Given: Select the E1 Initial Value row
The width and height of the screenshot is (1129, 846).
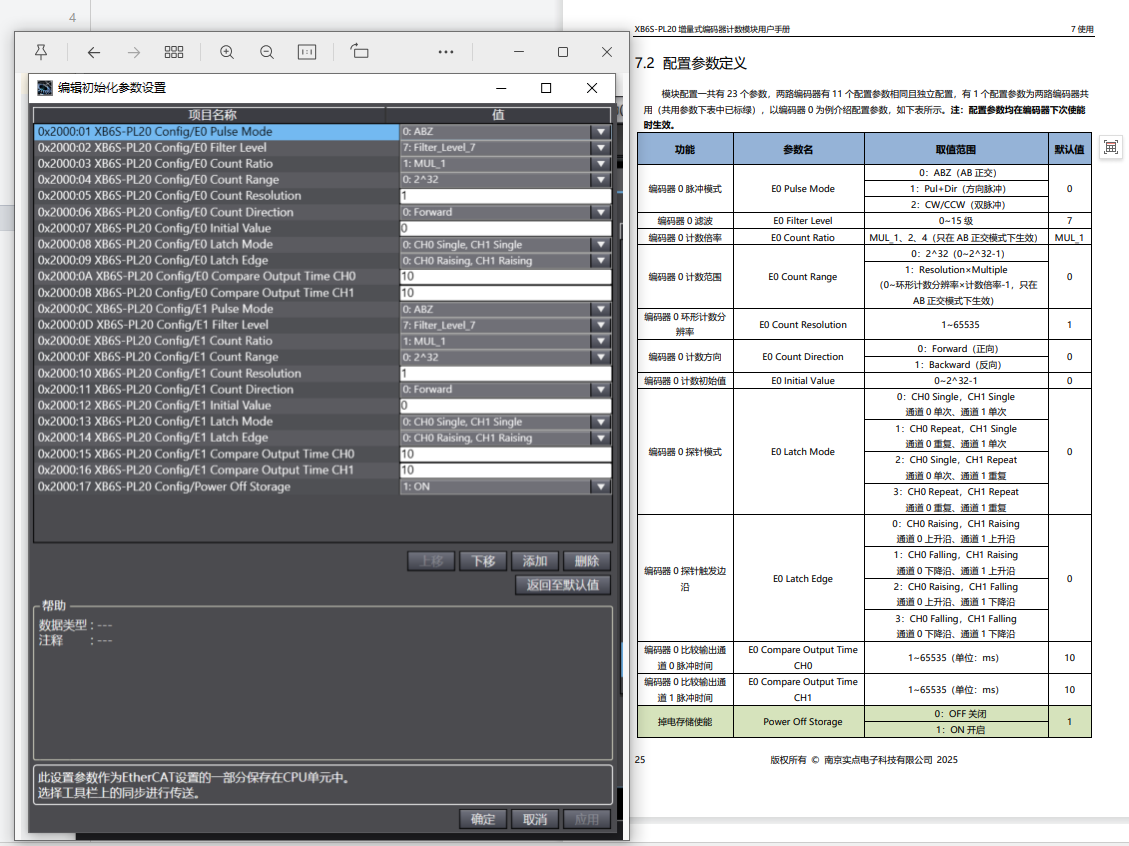Looking at the screenshot, I should (x=215, y=406).
